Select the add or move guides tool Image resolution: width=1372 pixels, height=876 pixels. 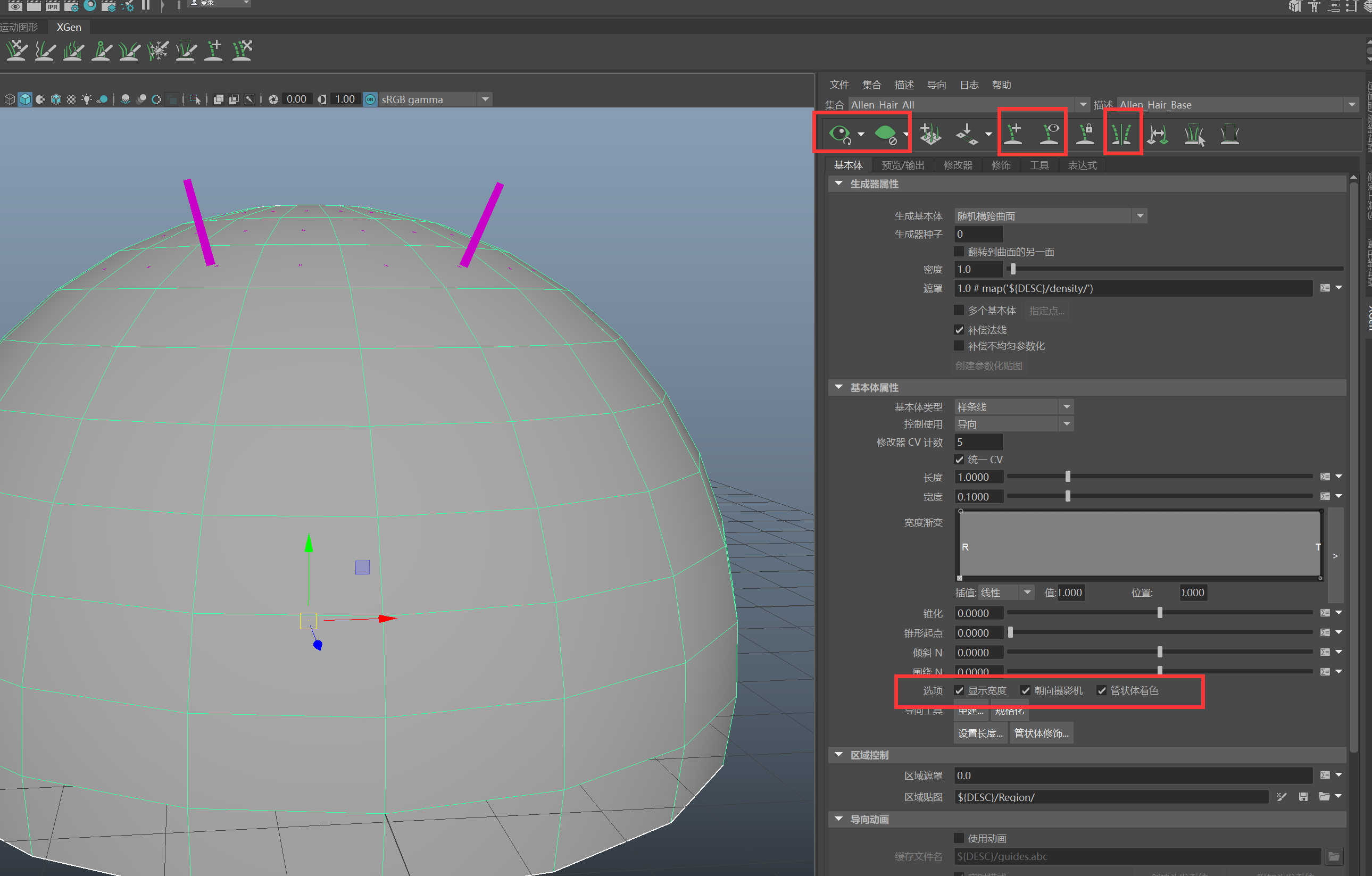(x=1014, y=134)
